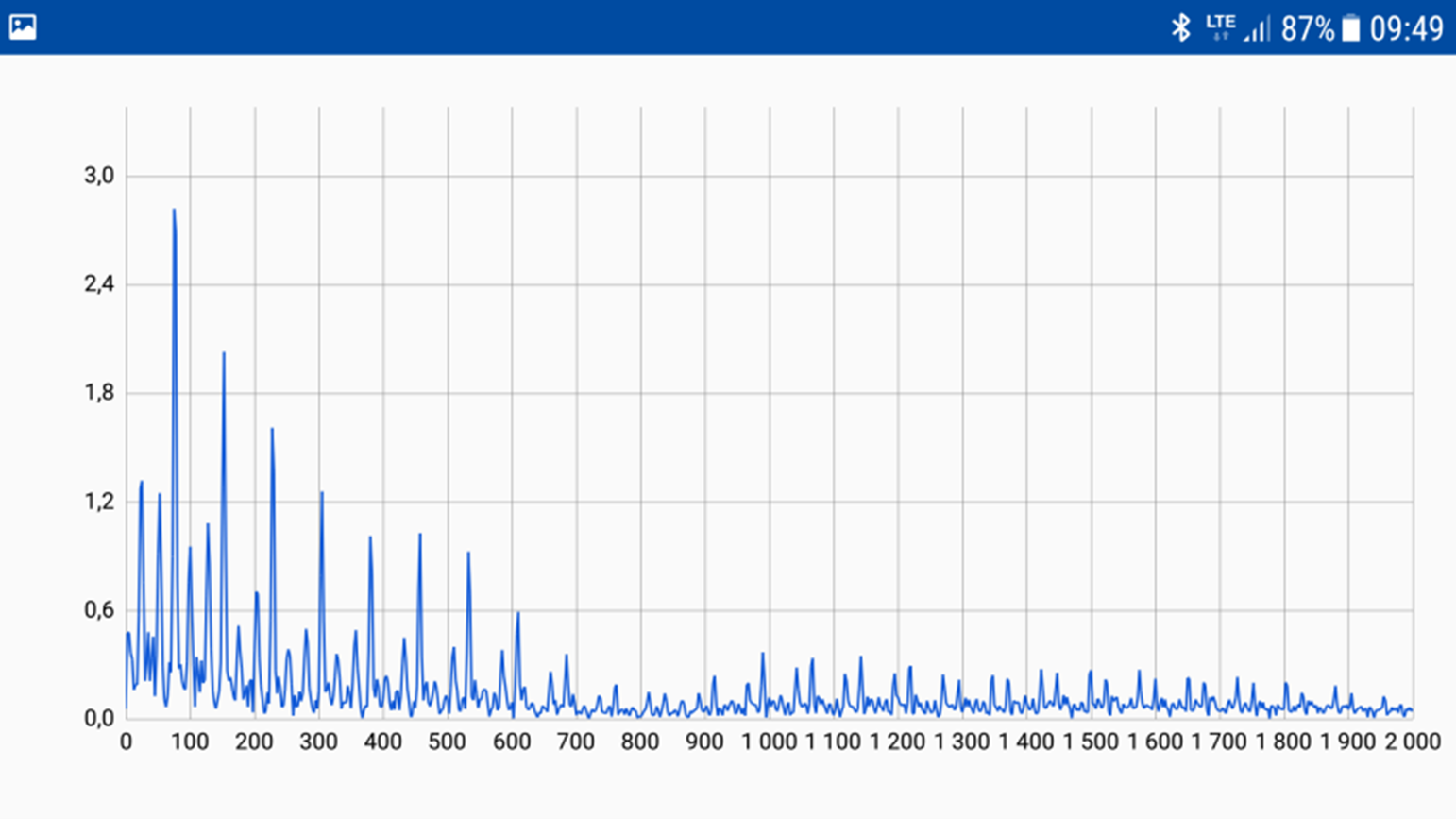Tap the picture notification icon in status bar
The image size is (1456, 819).
click(23, 27)
